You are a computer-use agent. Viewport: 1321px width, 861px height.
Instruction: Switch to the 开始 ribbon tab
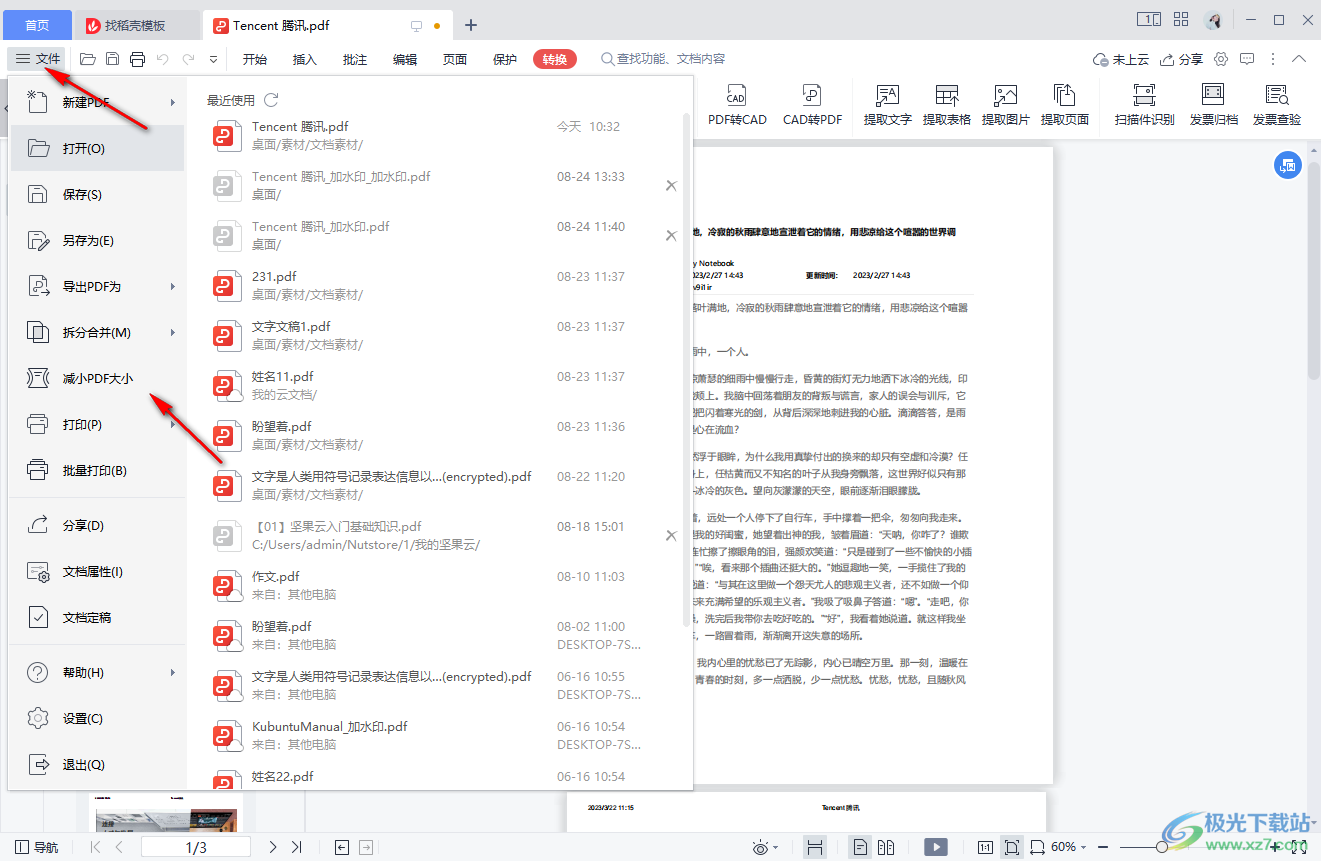point(255,59)
